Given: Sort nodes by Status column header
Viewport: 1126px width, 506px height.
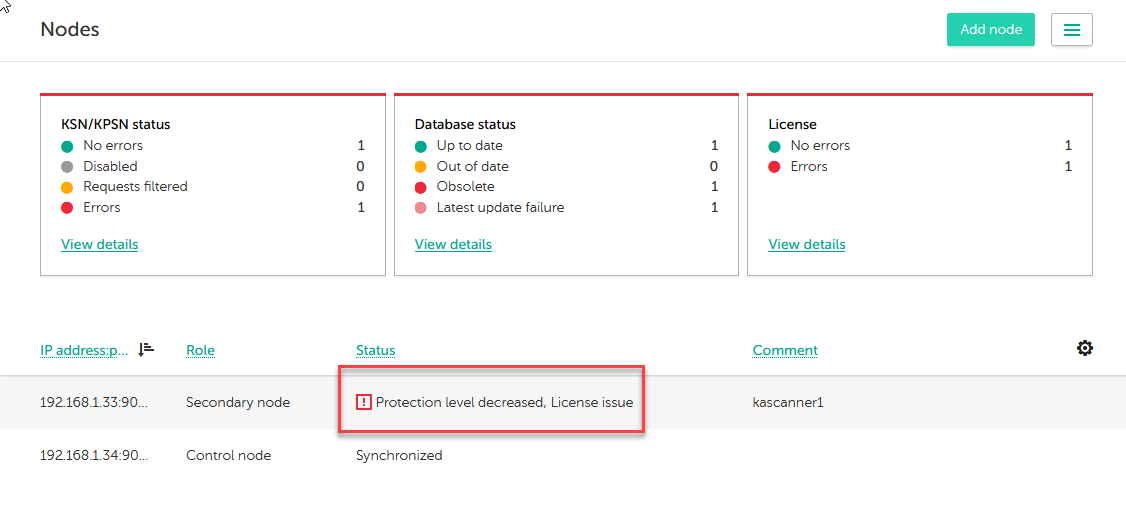Looking at the screenshot, I should tap(375, 350).
